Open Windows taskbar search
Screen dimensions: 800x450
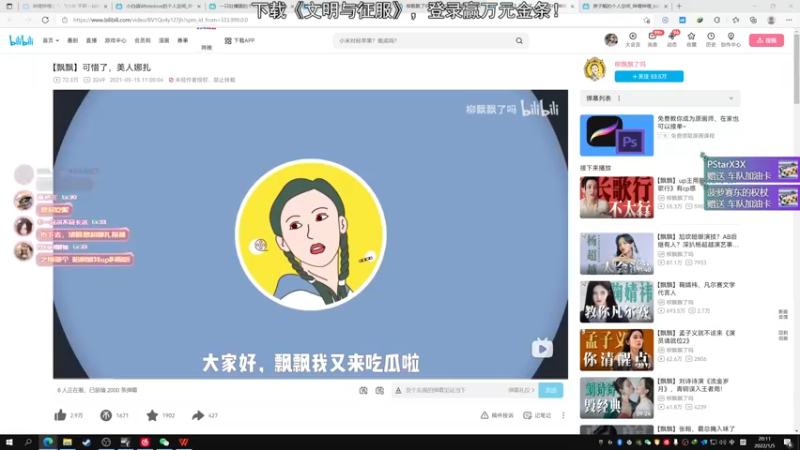[x=28, y=442]
